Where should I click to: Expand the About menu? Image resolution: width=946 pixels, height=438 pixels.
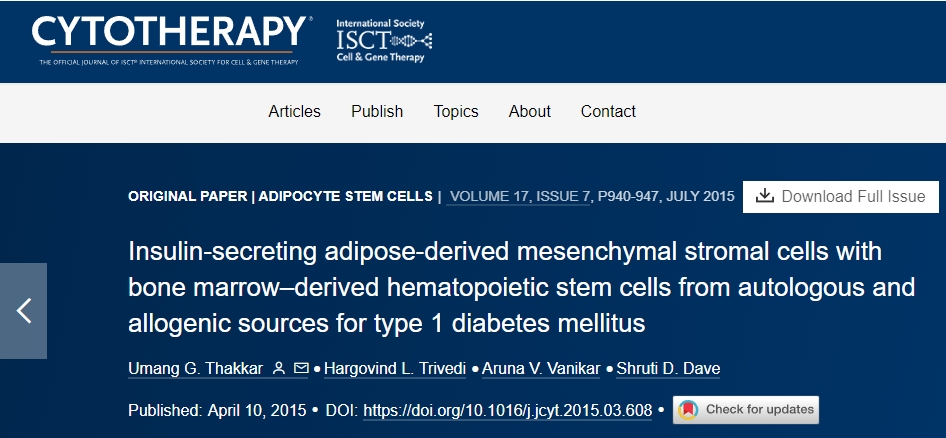coord(530,111)
